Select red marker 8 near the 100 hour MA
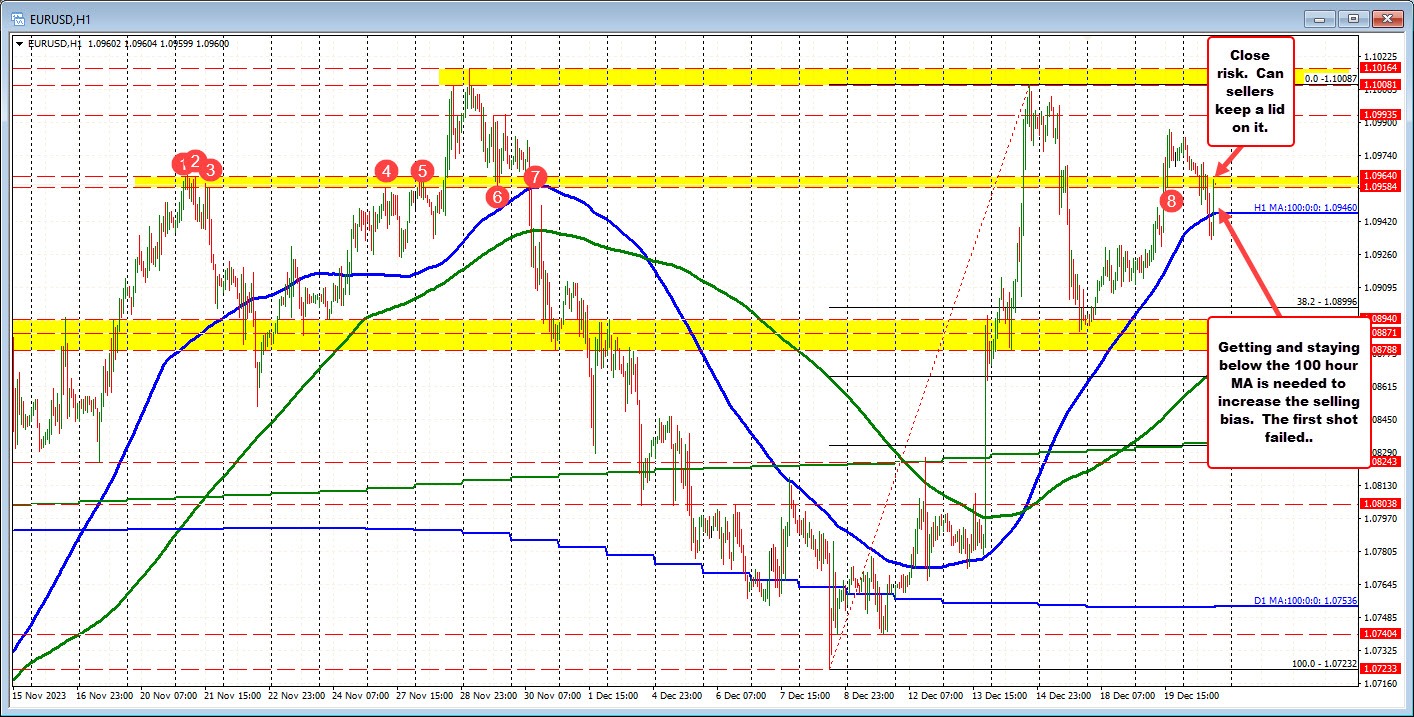Viewport: 1414px width, 717px height. [1172, 201]
